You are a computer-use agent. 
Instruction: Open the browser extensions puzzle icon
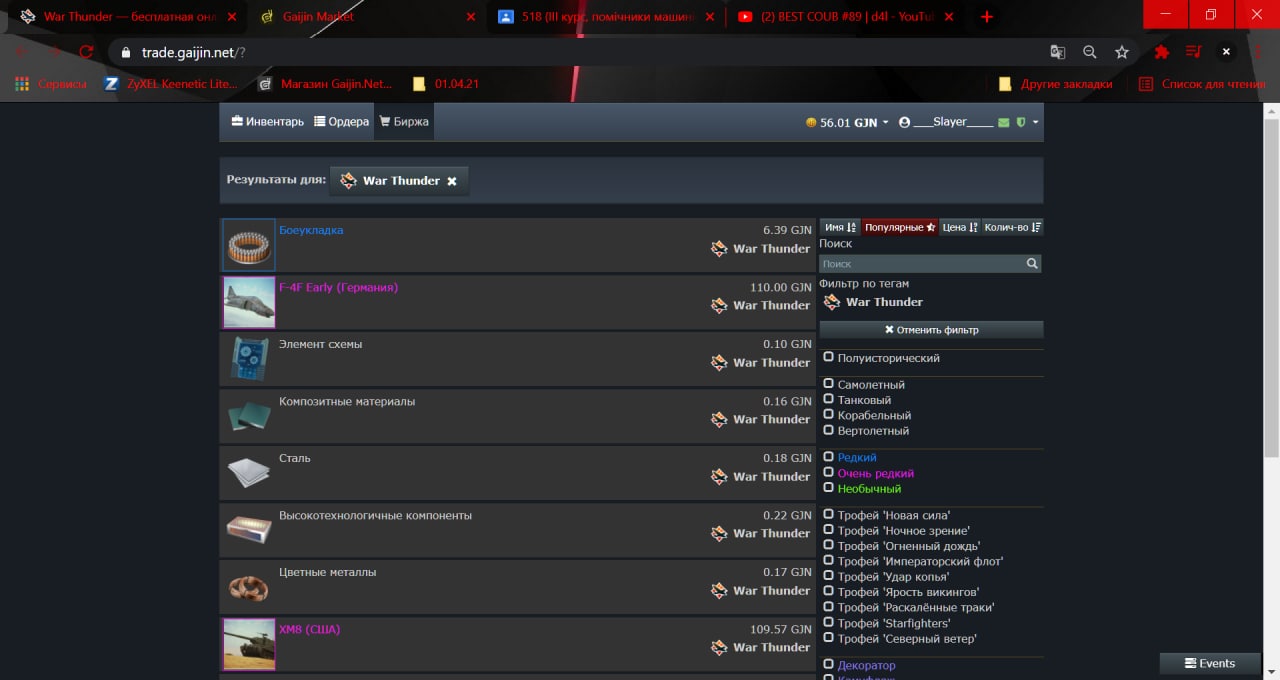coord(1162,52)
